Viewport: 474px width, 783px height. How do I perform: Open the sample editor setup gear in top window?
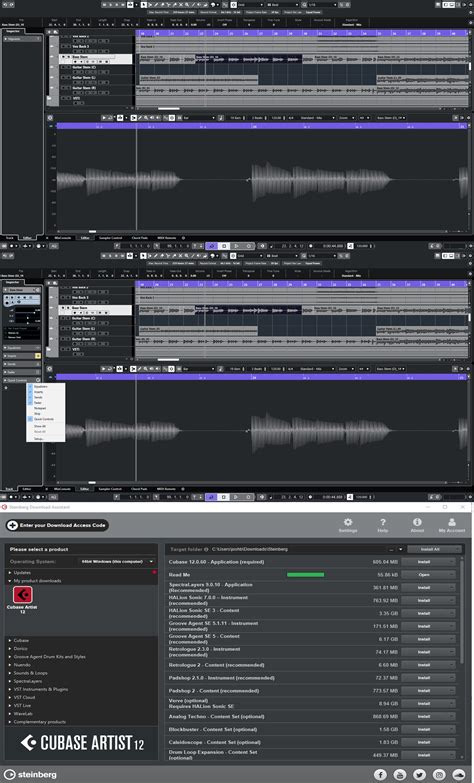tap(50, 118)
